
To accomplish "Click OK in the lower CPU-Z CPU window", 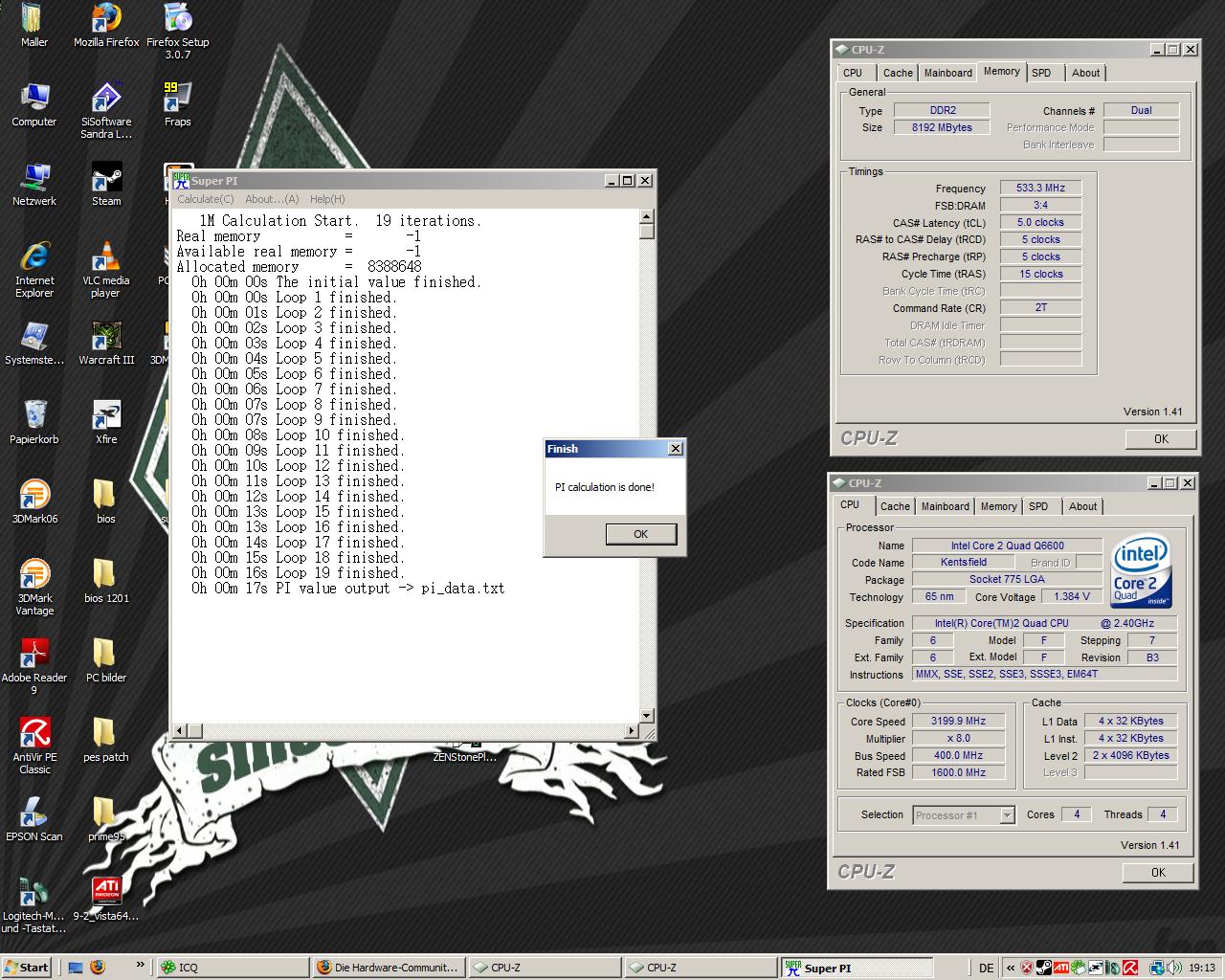I will 1158,873.
